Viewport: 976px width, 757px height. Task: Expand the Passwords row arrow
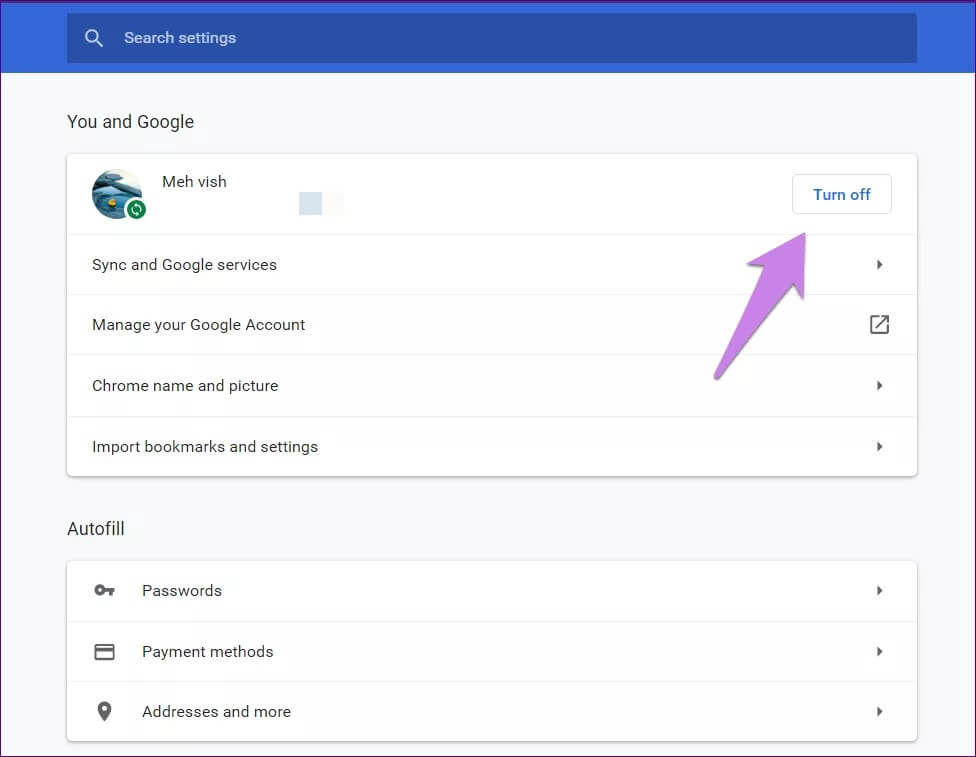pos(879,591)
